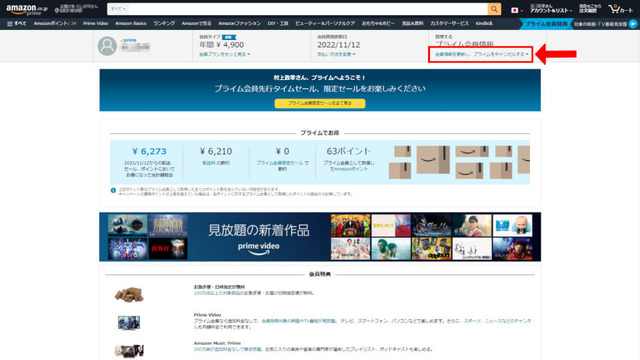Click the Prime Video benefit thumbnail

(x=129, y=322)
